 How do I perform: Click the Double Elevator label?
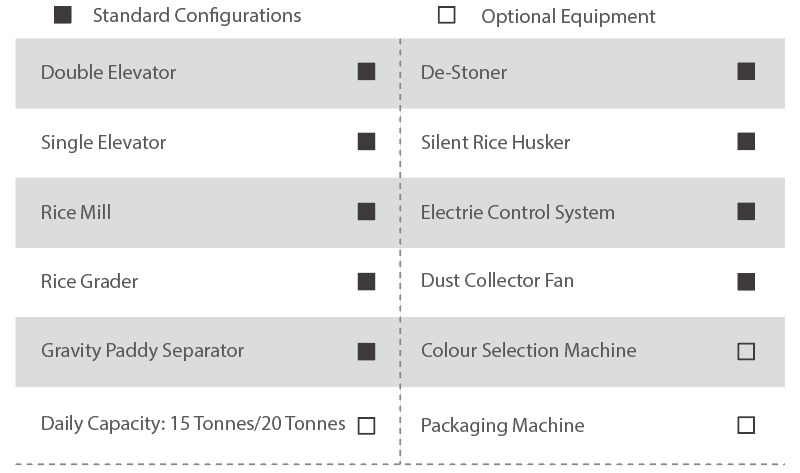[x=108, y=72]
